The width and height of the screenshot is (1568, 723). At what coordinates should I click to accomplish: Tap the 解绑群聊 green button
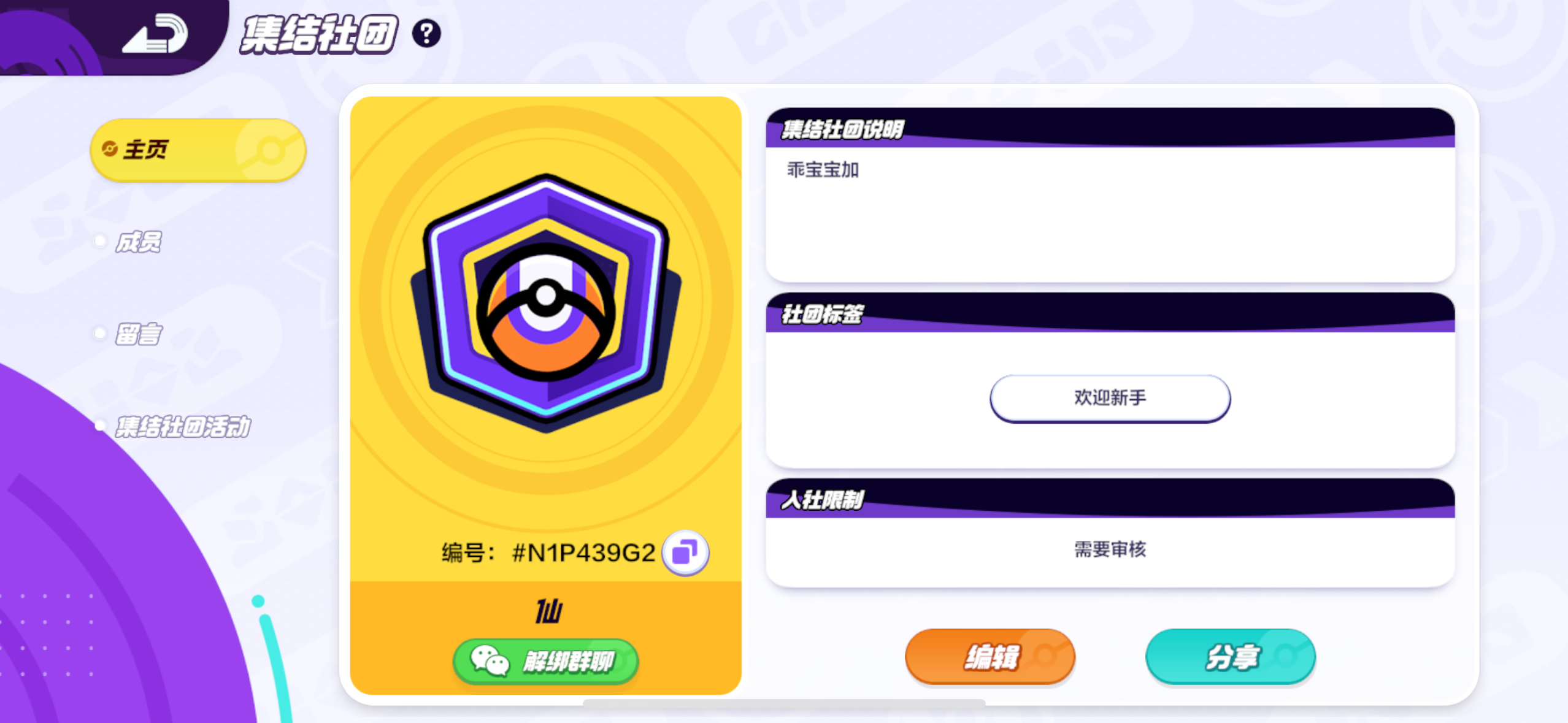(545, 661)
